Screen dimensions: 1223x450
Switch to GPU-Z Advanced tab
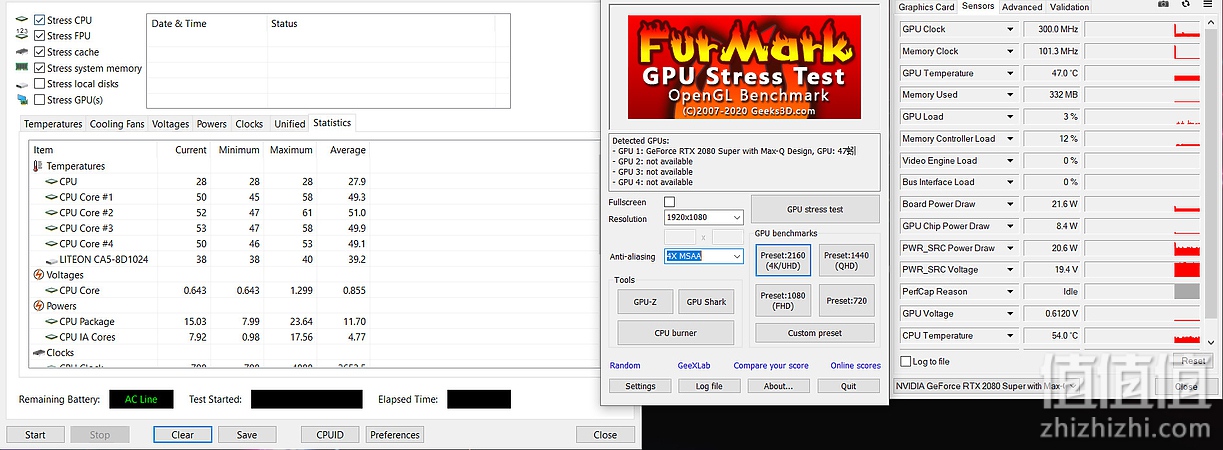1022,7
